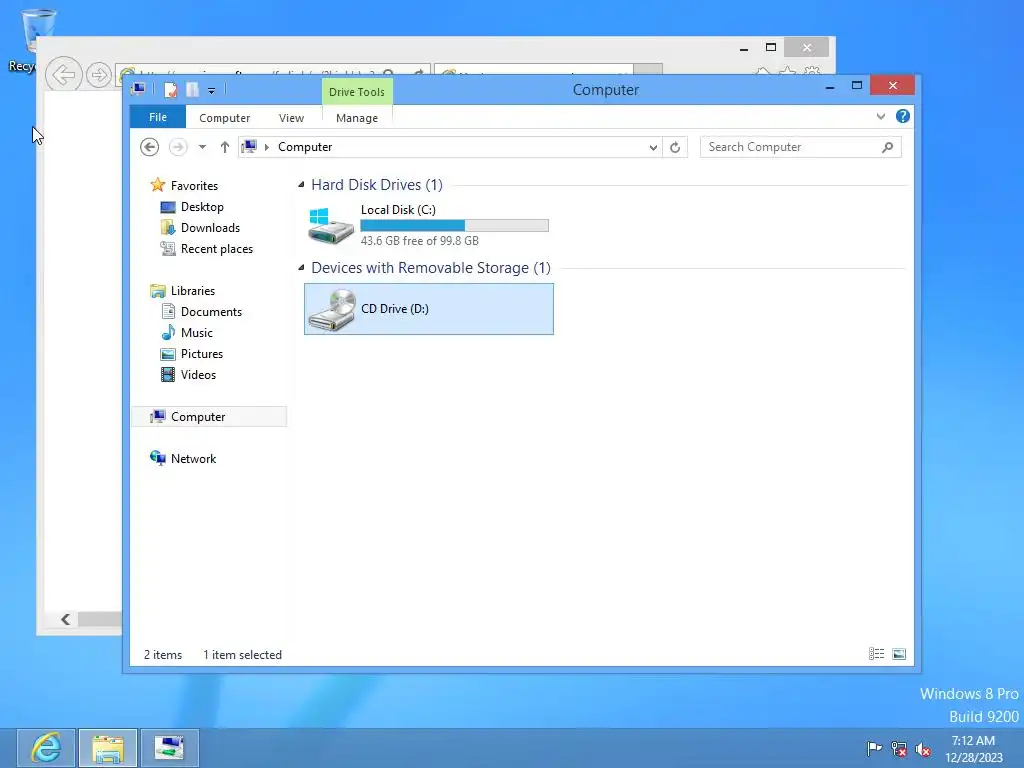Click the Back arrow in Explorer
The height and width of the screenshot is (768, 1024).
pyautogui.click(x=149, y=147)
